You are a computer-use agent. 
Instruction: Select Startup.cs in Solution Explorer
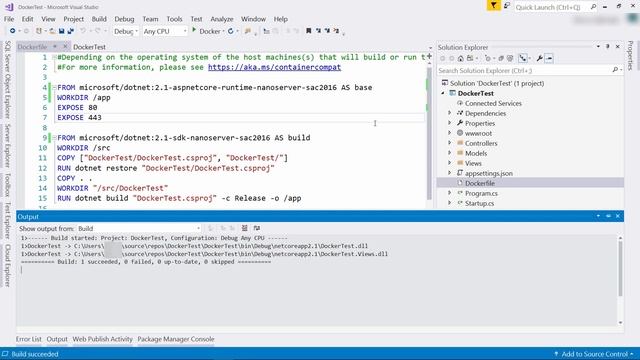479,203
